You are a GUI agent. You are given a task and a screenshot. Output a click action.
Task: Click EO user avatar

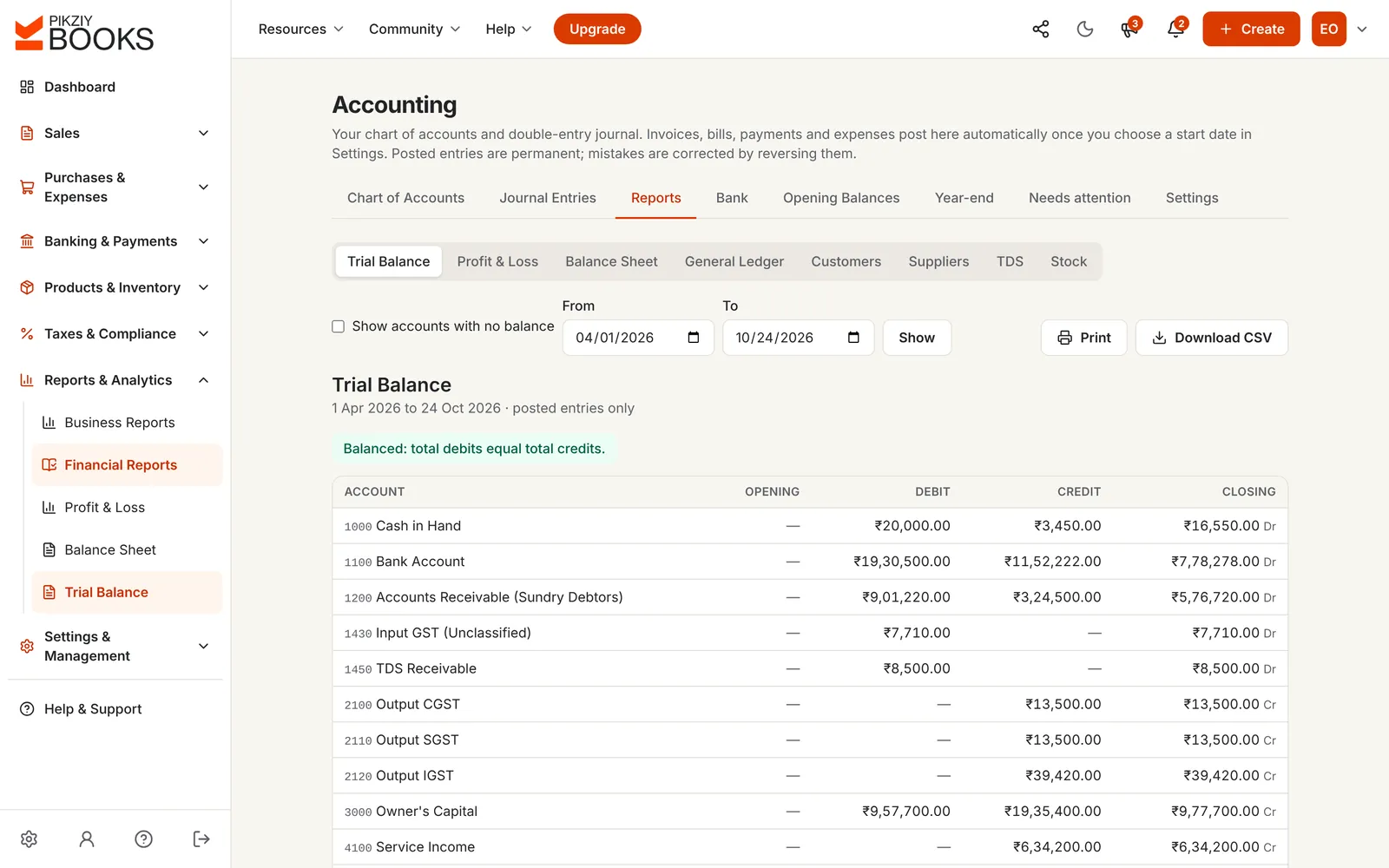[x=1328, y=29]
